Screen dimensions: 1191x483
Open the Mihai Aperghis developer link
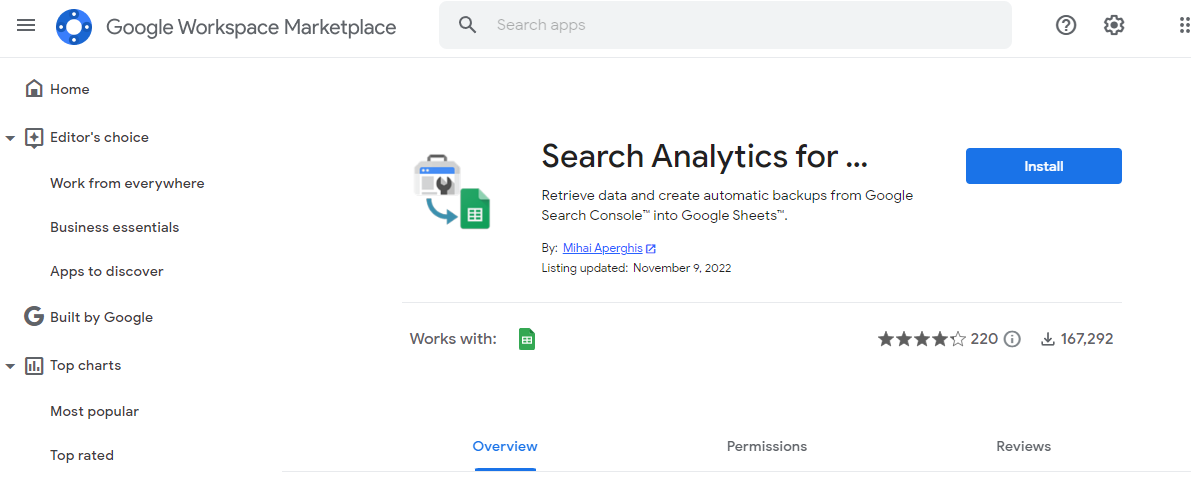(x=602, y=248)
